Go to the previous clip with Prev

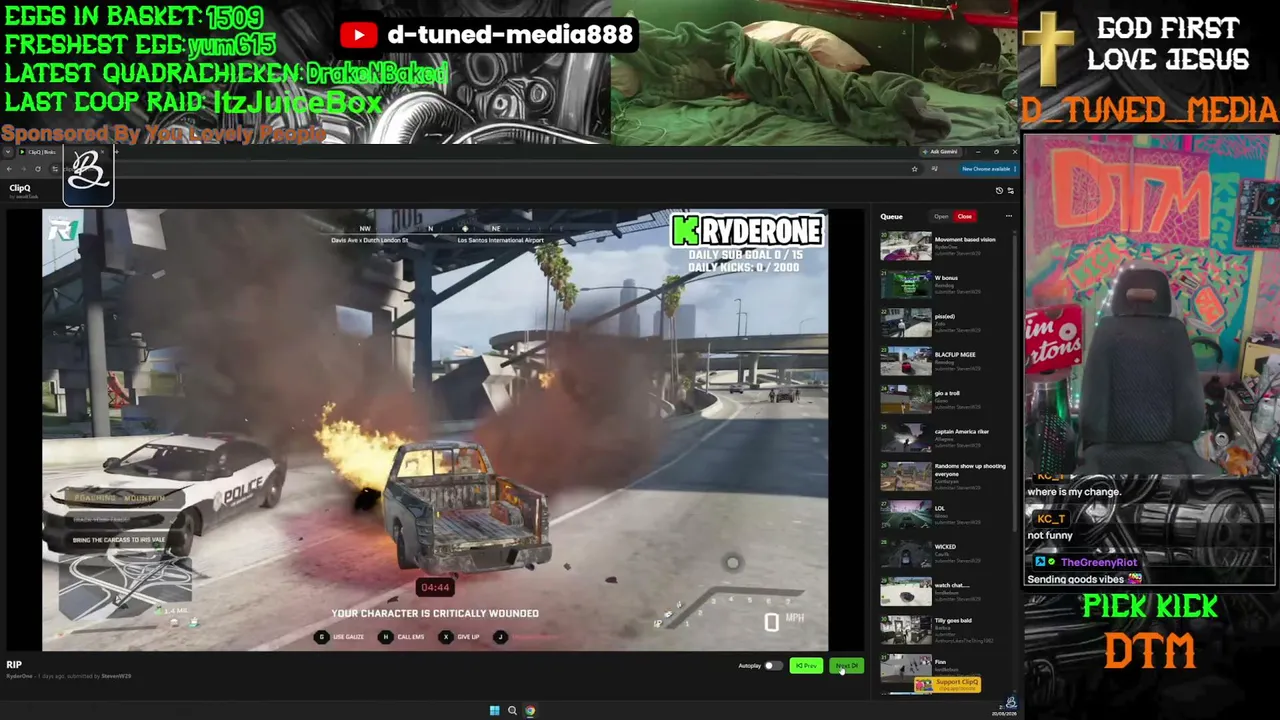(806, 666)
